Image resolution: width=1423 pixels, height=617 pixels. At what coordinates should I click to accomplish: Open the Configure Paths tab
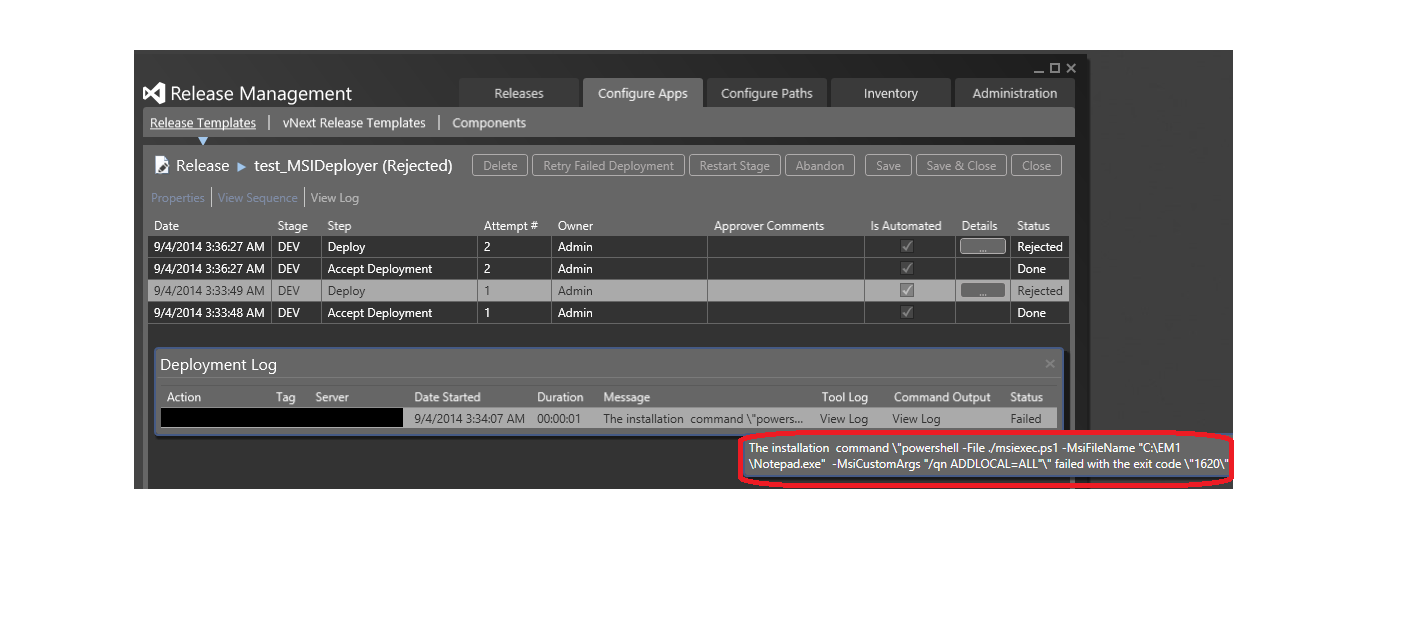coord(767,93)
